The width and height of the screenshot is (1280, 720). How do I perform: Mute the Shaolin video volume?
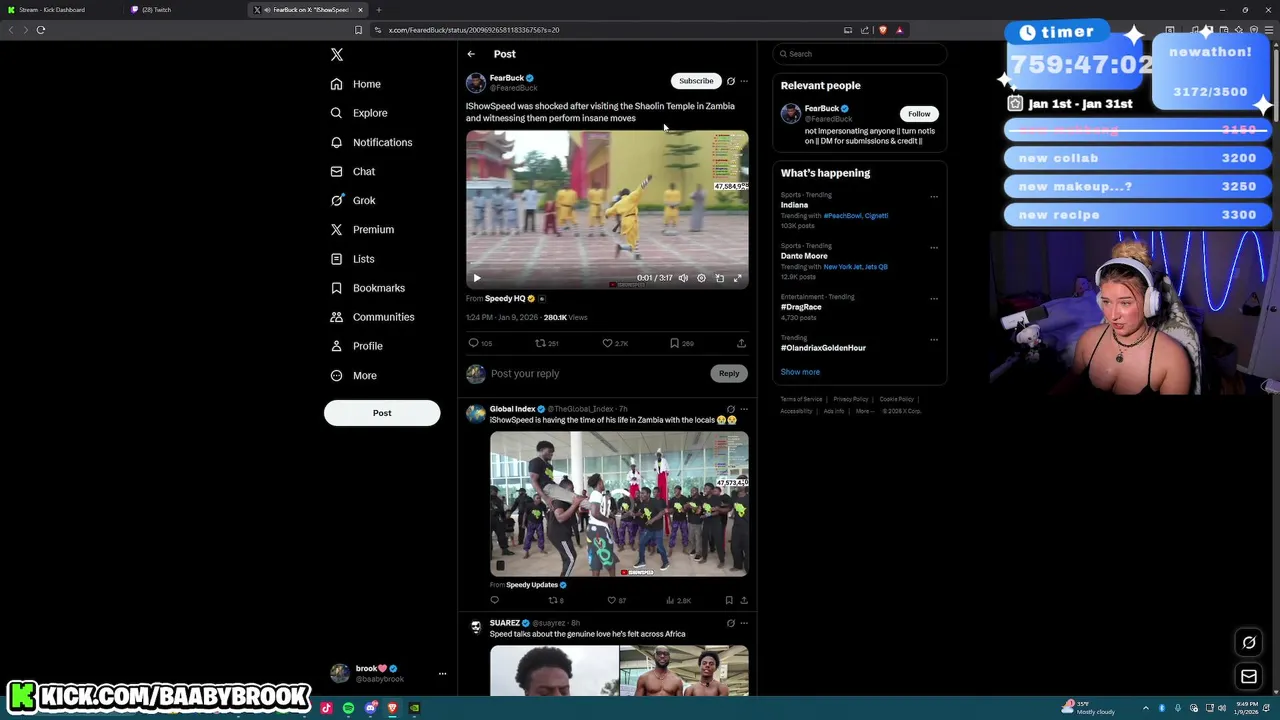pyautogui.click(x=683, y=278)
